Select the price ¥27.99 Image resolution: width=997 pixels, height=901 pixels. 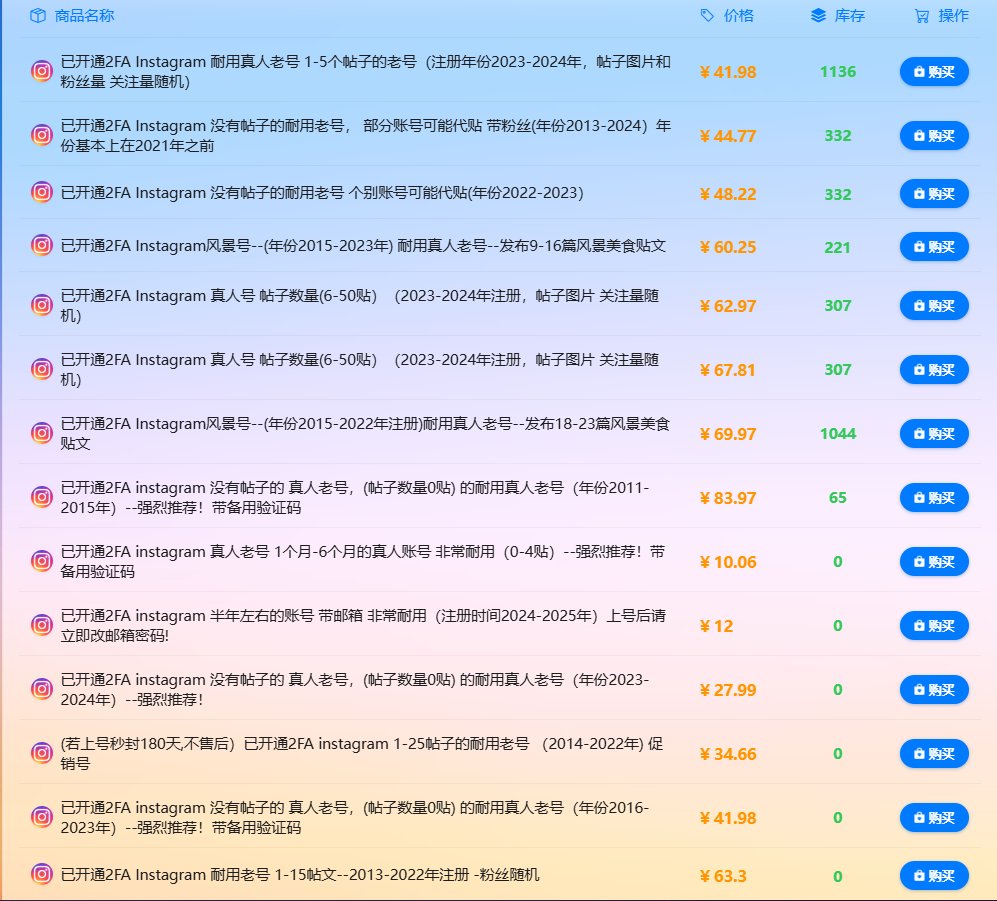[x=727, y=690]
